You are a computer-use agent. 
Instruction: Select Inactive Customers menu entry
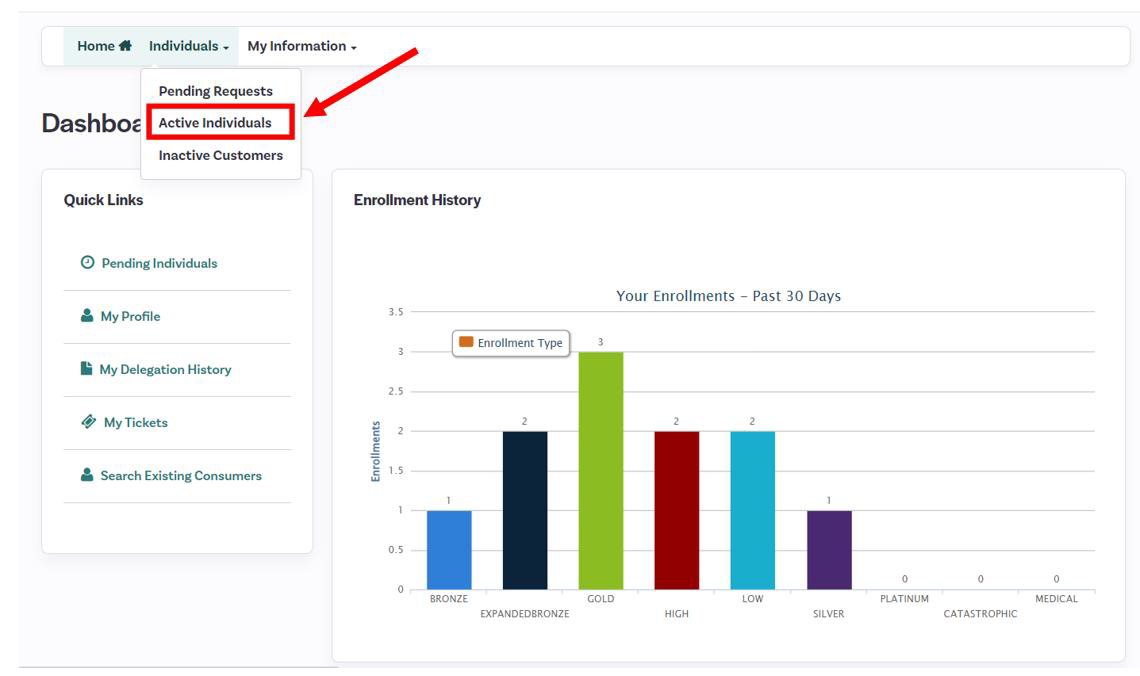(x=220, y=155)
